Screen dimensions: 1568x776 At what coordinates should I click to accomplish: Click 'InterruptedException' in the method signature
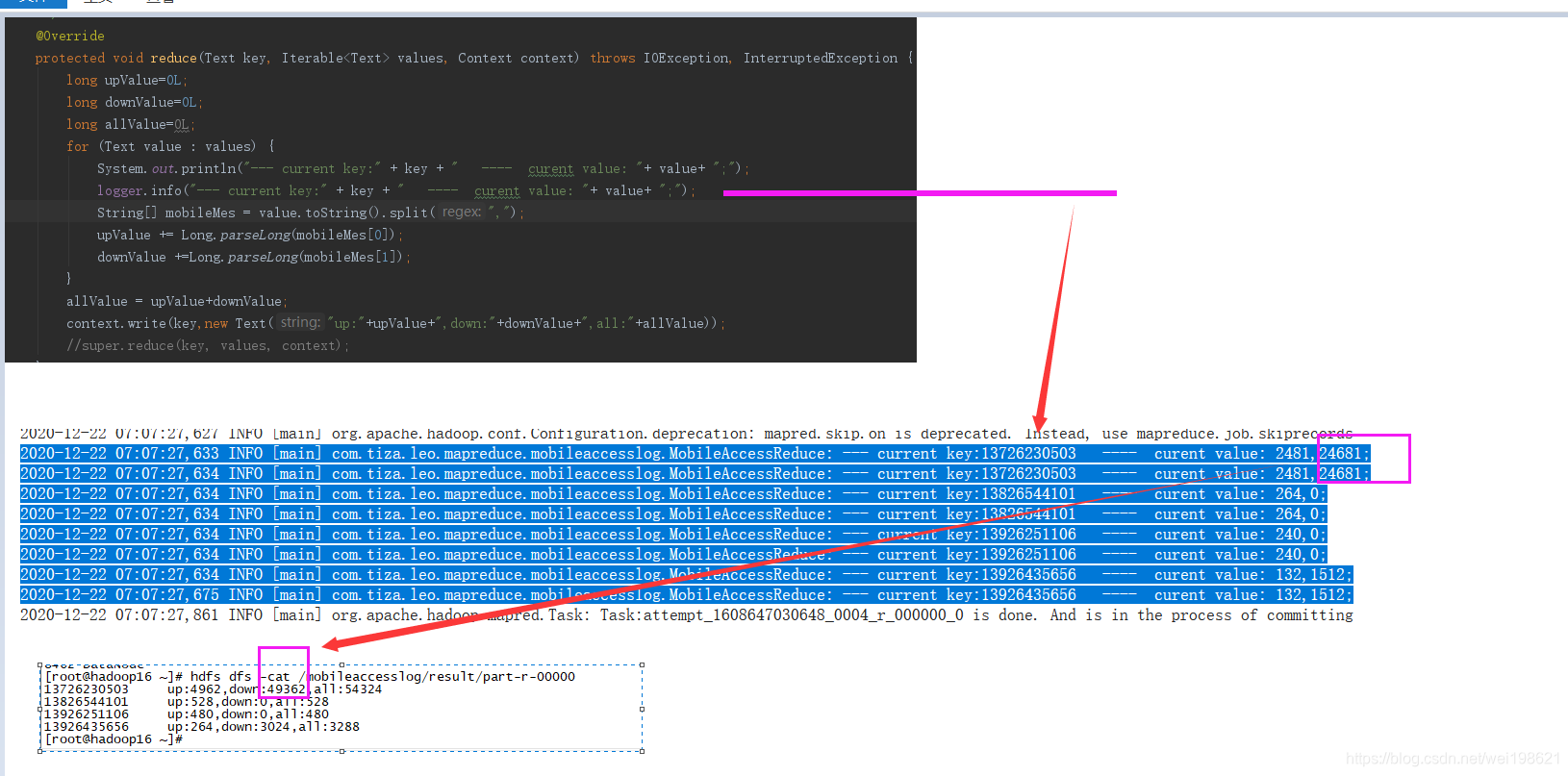pos(821,58)
